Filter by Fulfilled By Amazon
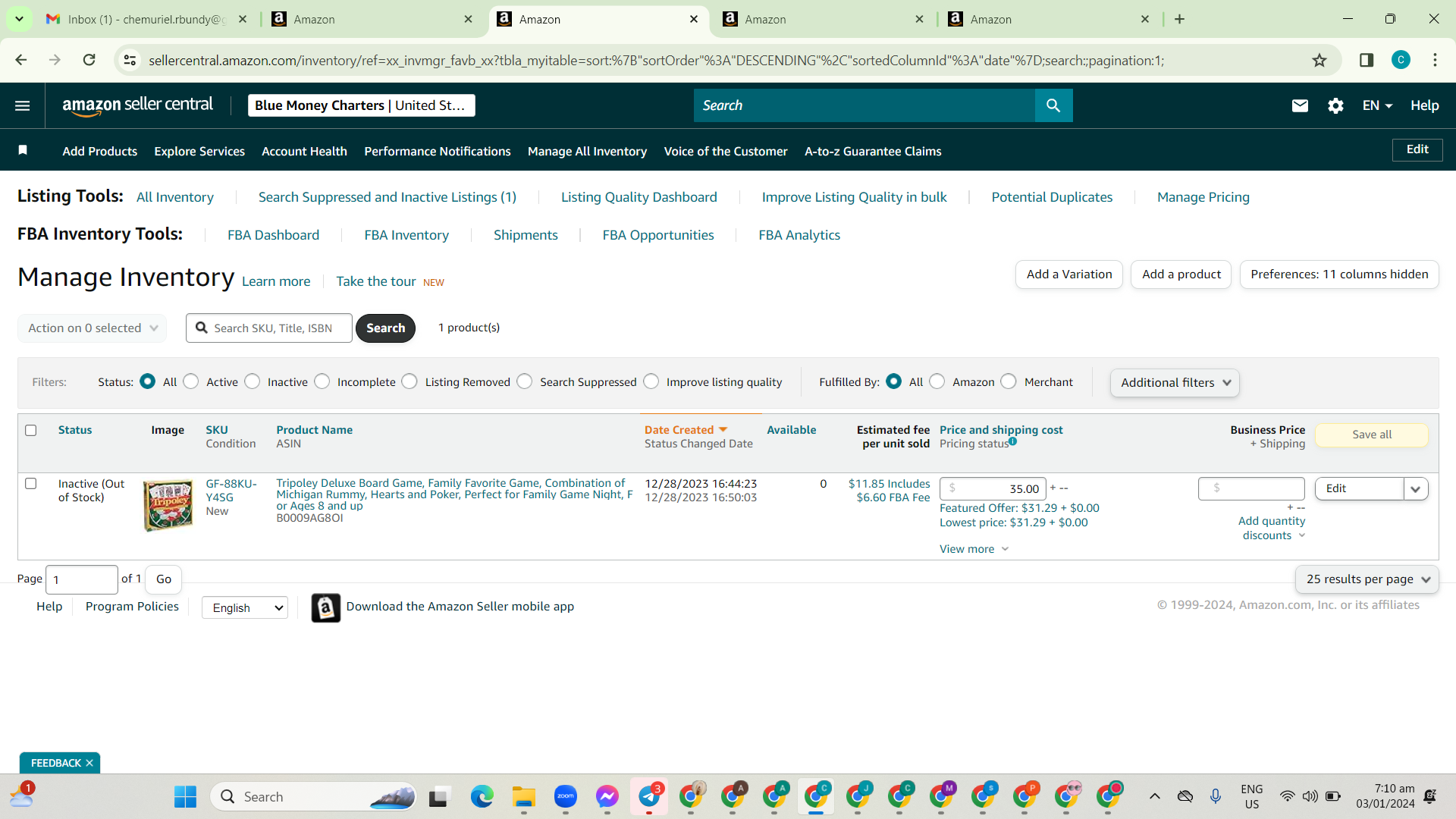Screen dimensions: 1456x819 point(937,381)
